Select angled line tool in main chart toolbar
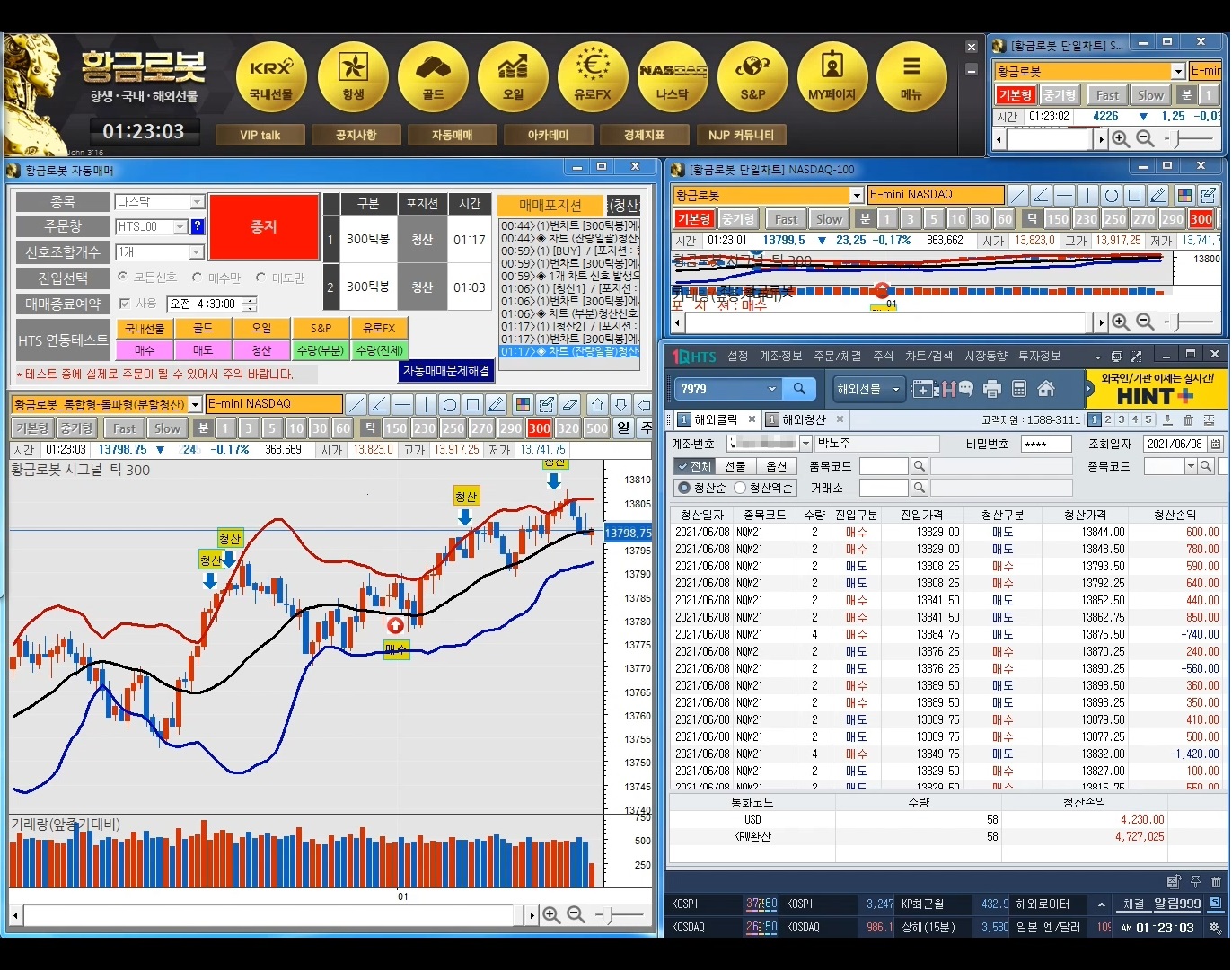The height and width of the screenshot is (970, 1232). click(379, 404)
